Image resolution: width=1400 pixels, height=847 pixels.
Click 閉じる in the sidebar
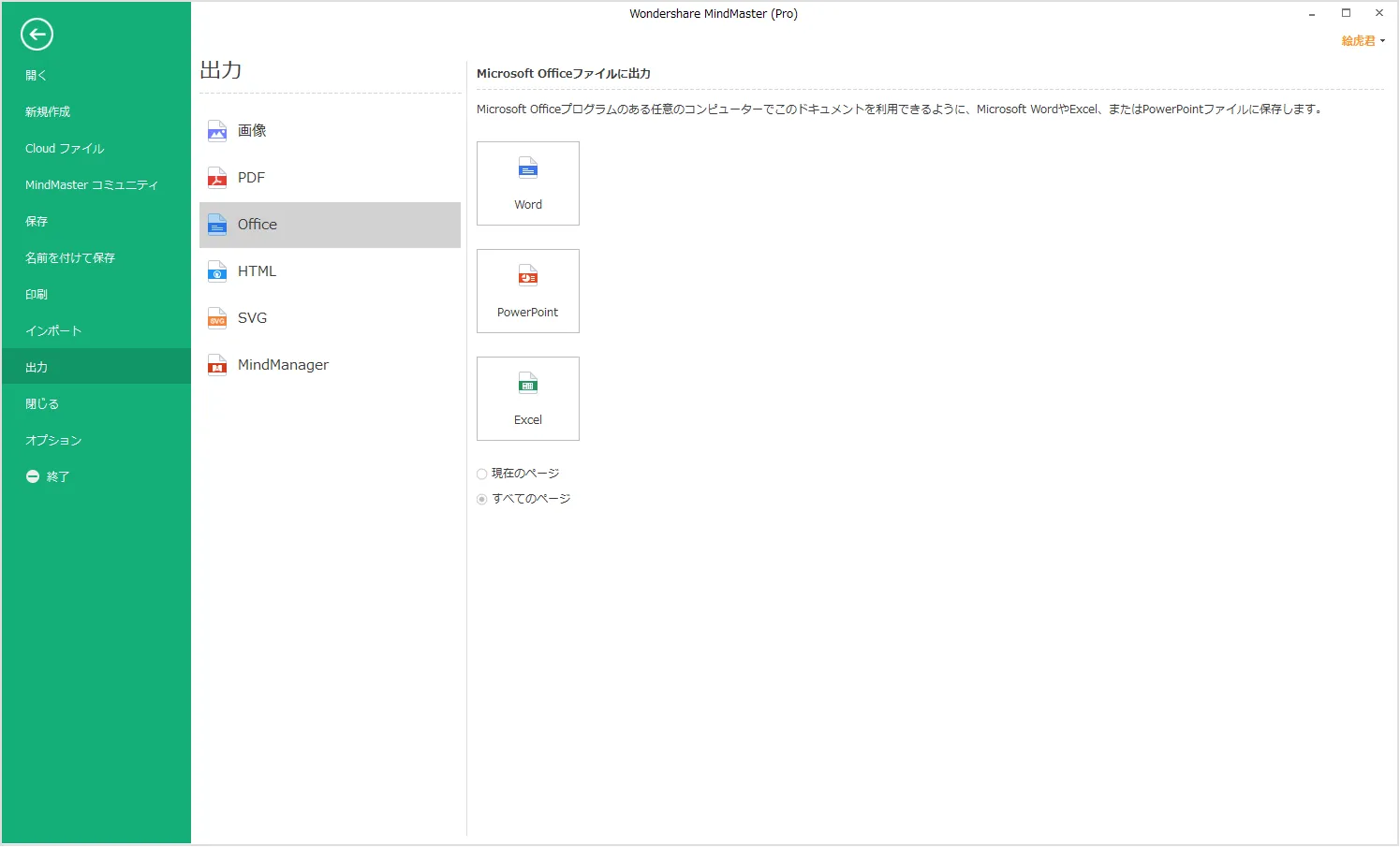tap(96, 403)
